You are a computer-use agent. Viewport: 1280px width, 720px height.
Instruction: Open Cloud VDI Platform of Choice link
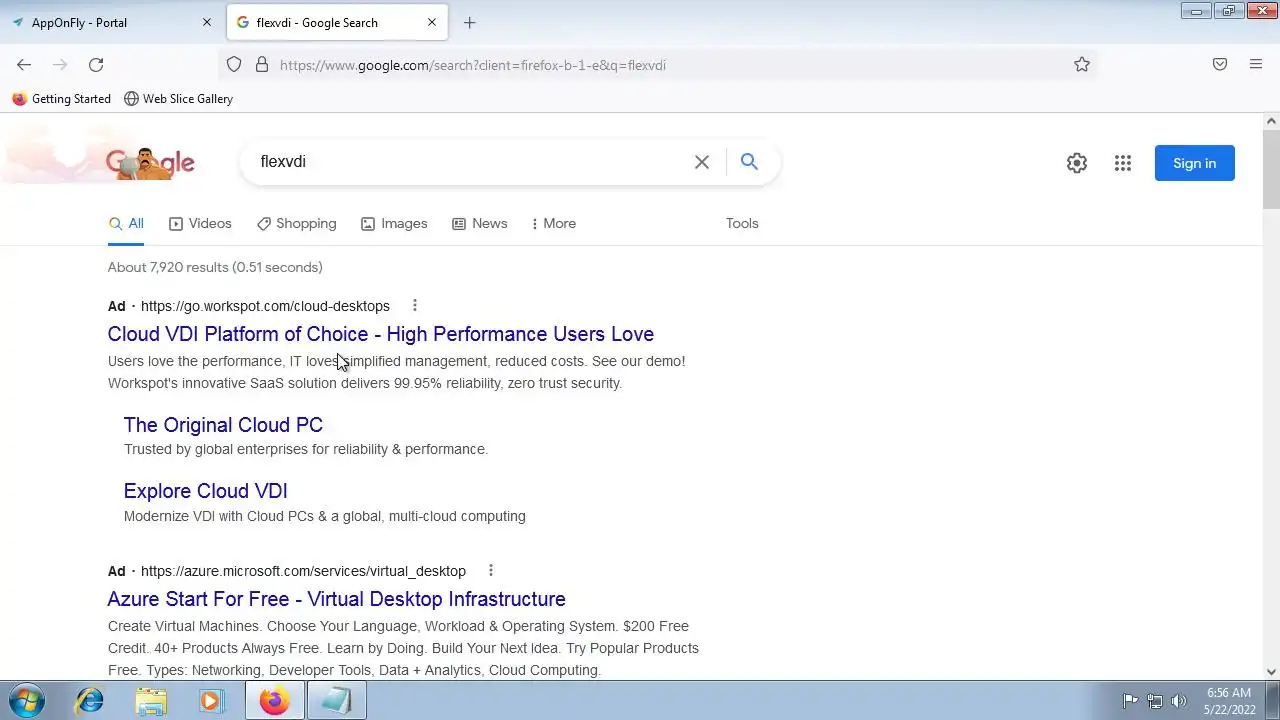[381, 334]
